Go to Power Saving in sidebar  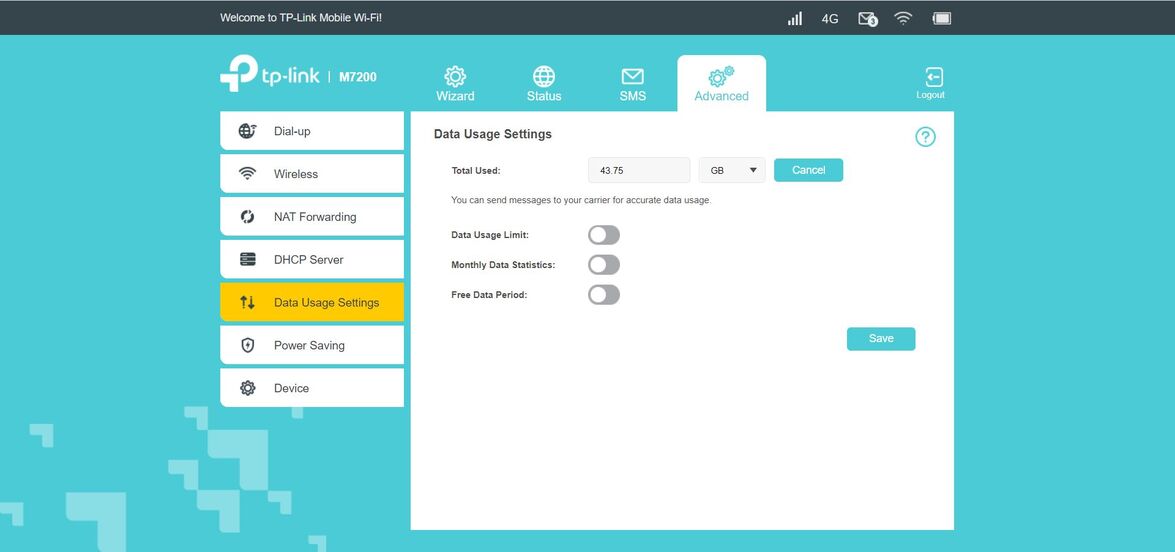(x=312, y=345)
